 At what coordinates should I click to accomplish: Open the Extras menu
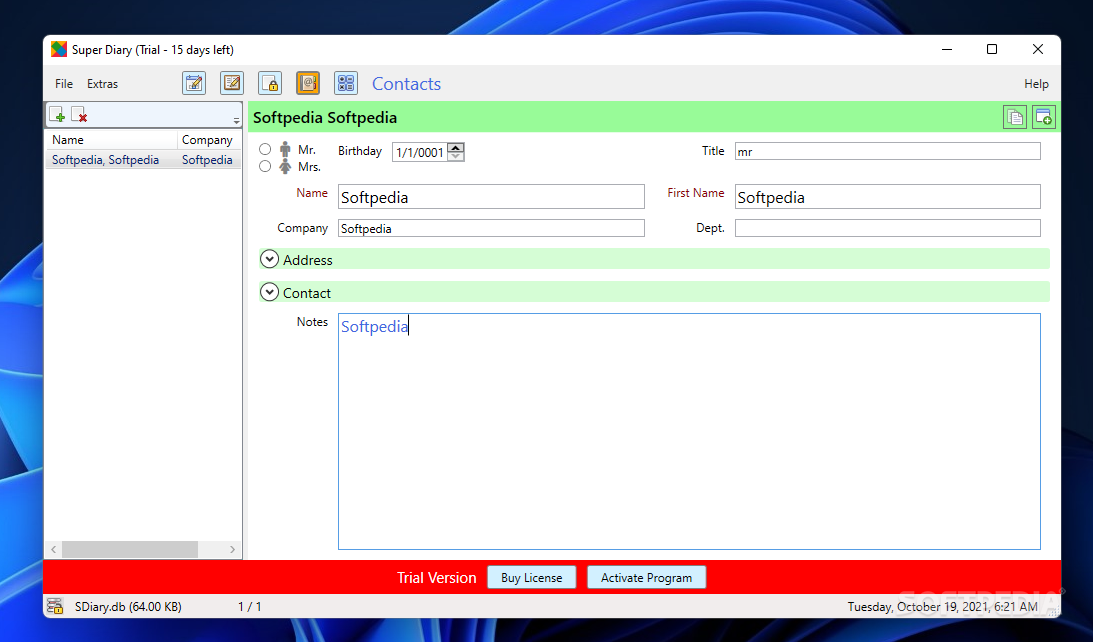click(102, 84)
